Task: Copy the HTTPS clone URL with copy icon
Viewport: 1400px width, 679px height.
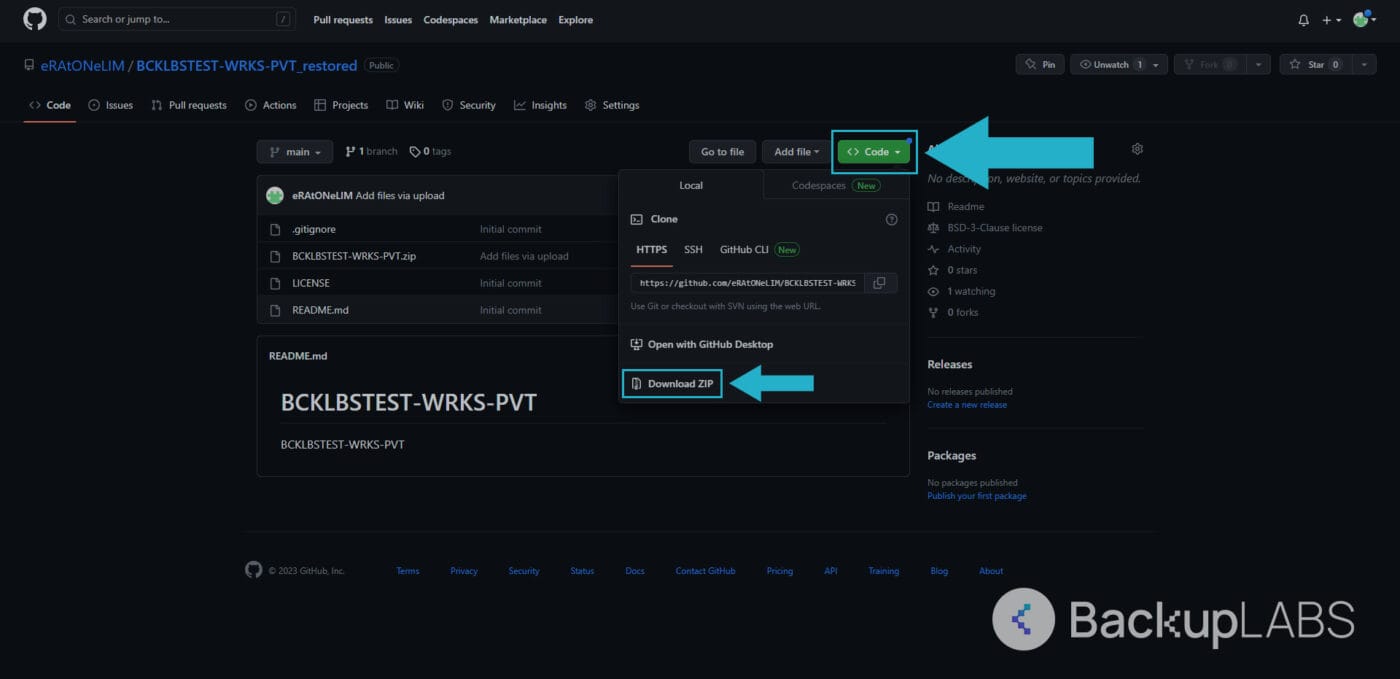Action: pos(879,283)
